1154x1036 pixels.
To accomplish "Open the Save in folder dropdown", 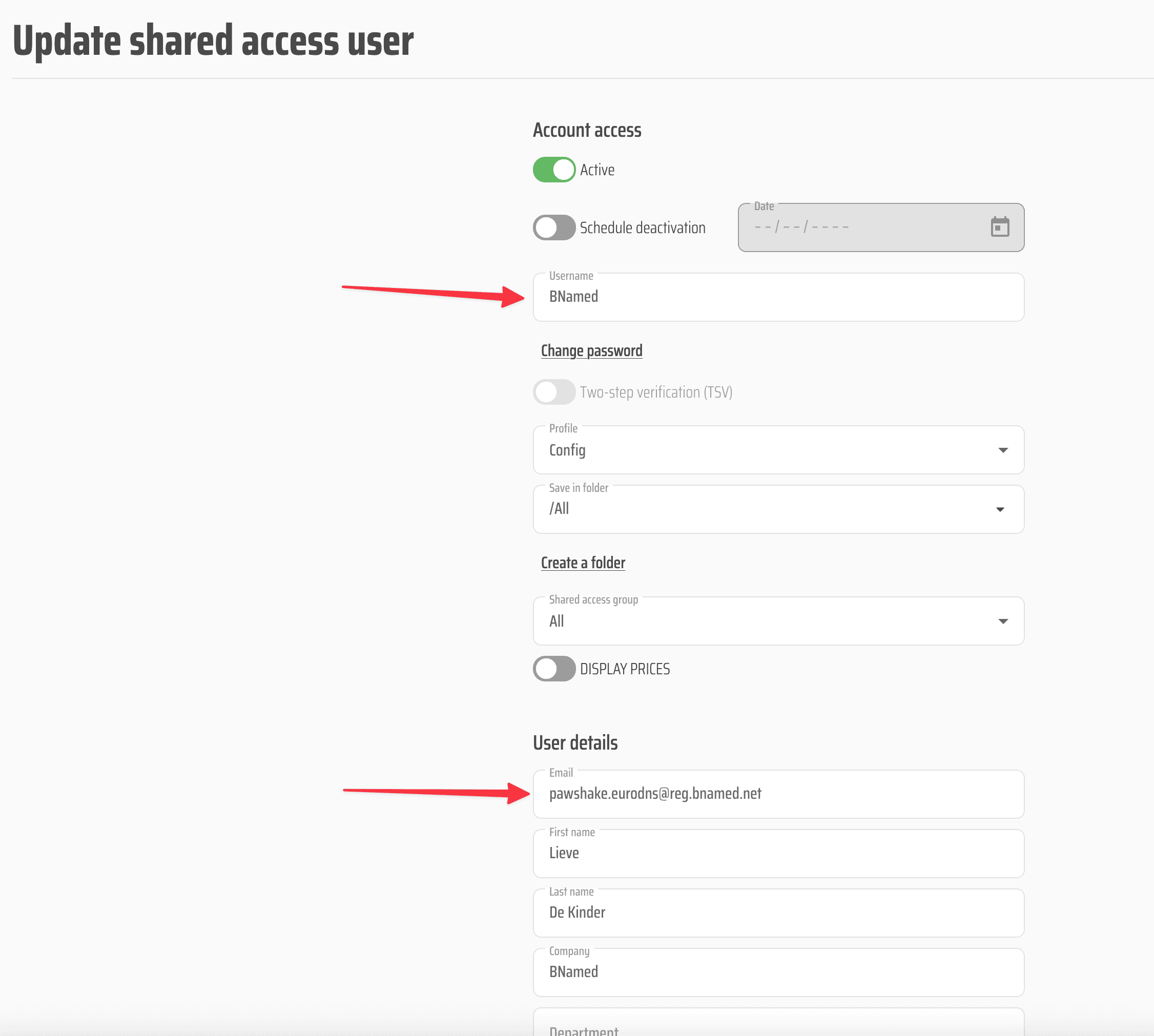I will [1000, 509].
